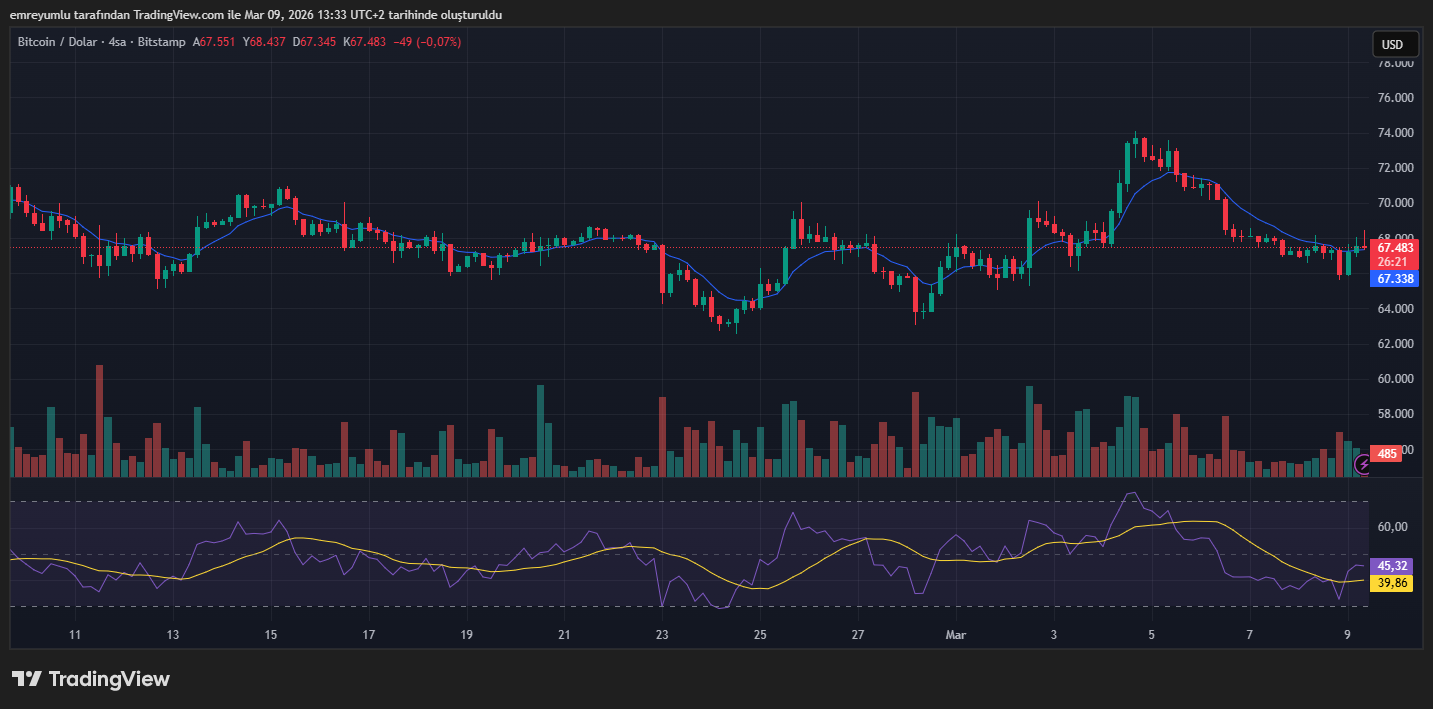
Task: Click the Mar label on the time axis
Action: 955,635
